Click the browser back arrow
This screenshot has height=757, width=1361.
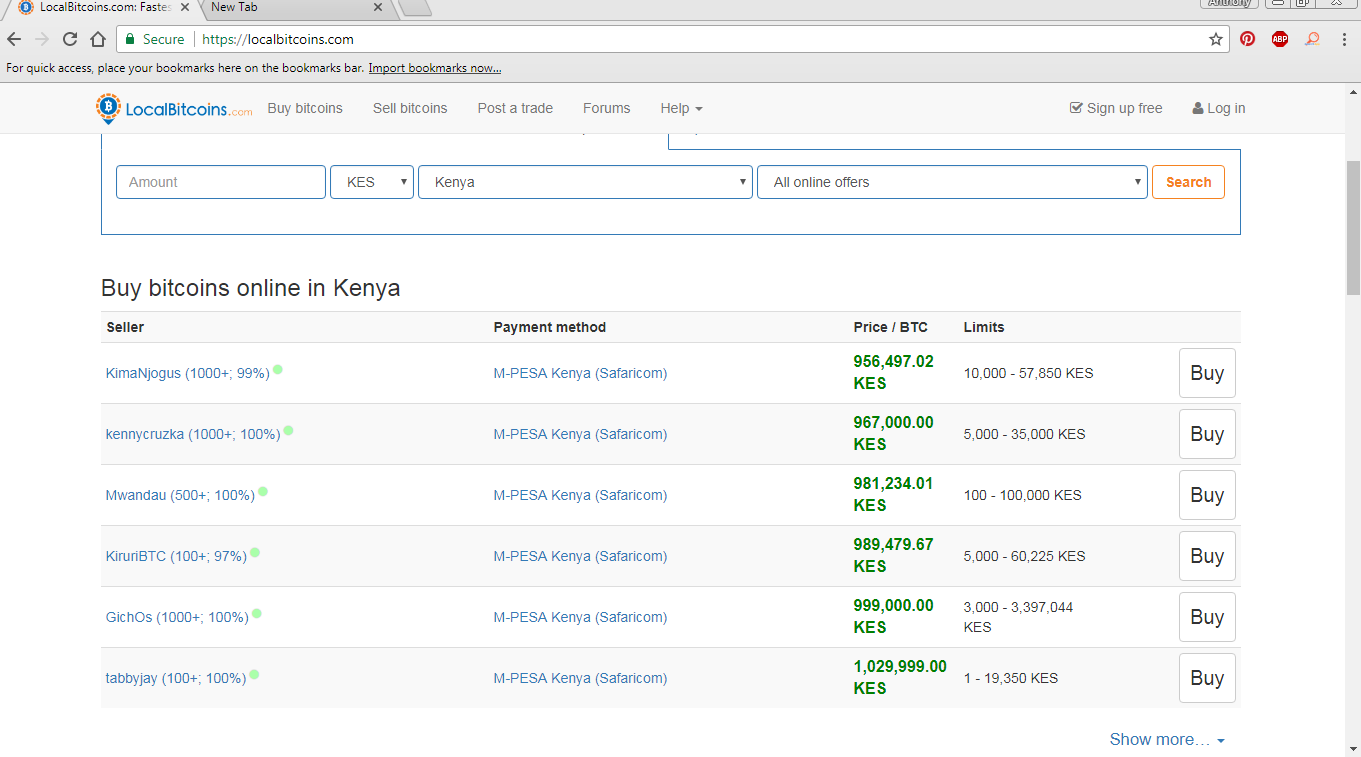coord(14,40)
